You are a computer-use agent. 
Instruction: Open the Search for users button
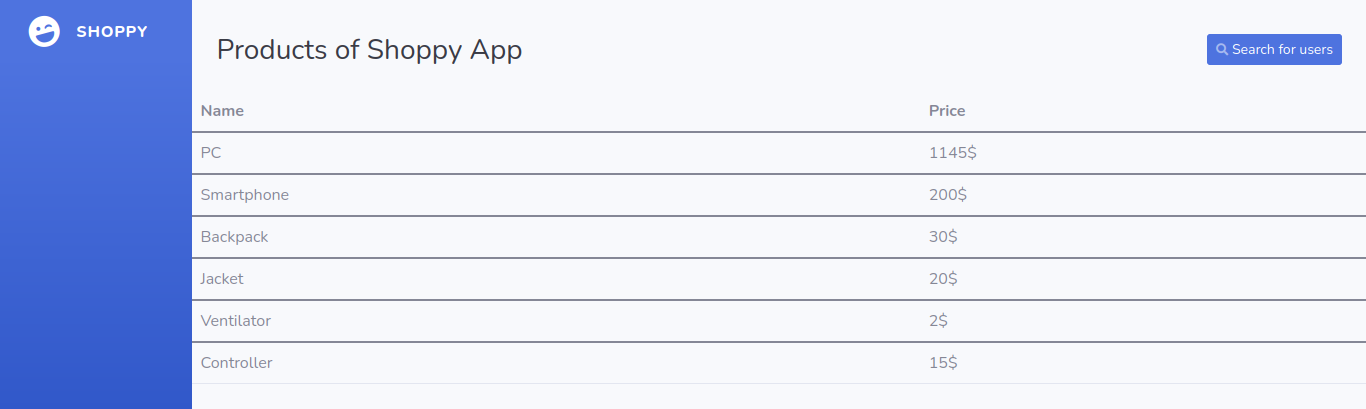coord(1274,49)
